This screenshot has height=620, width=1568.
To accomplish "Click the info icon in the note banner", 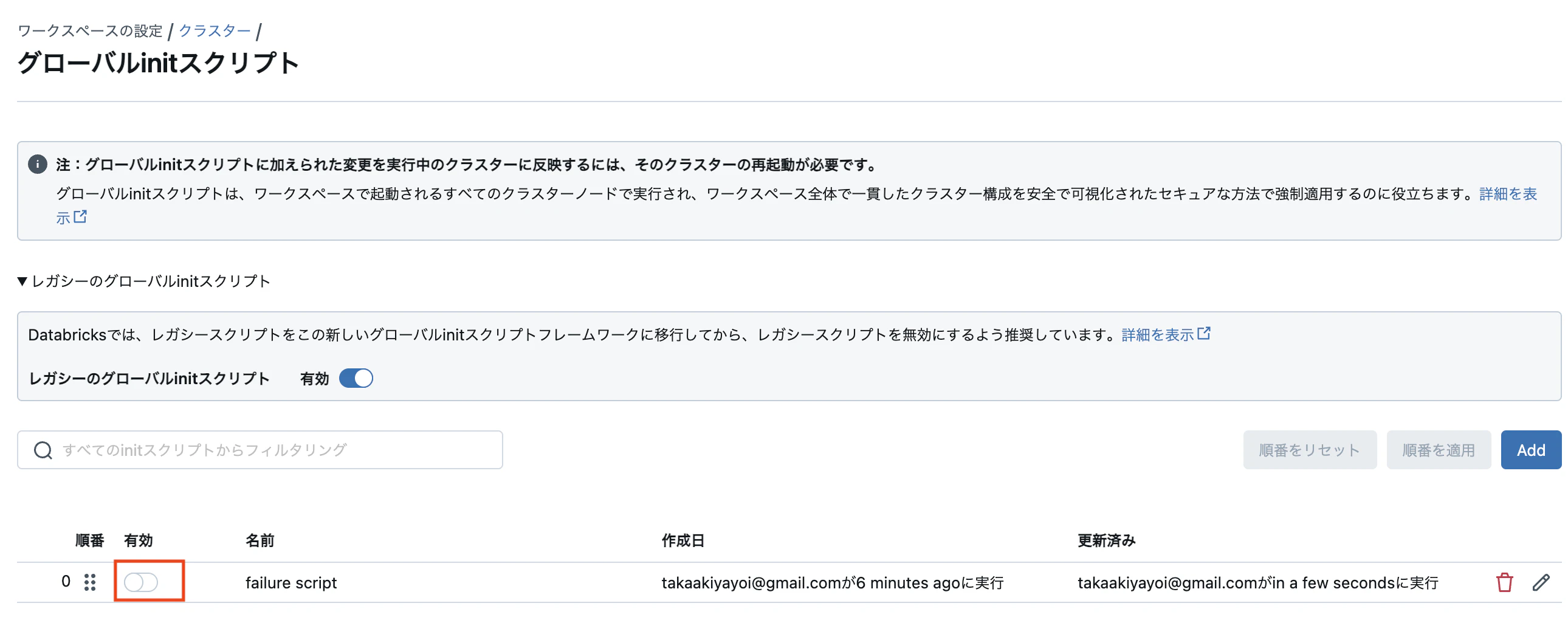I will coord(38,165).
